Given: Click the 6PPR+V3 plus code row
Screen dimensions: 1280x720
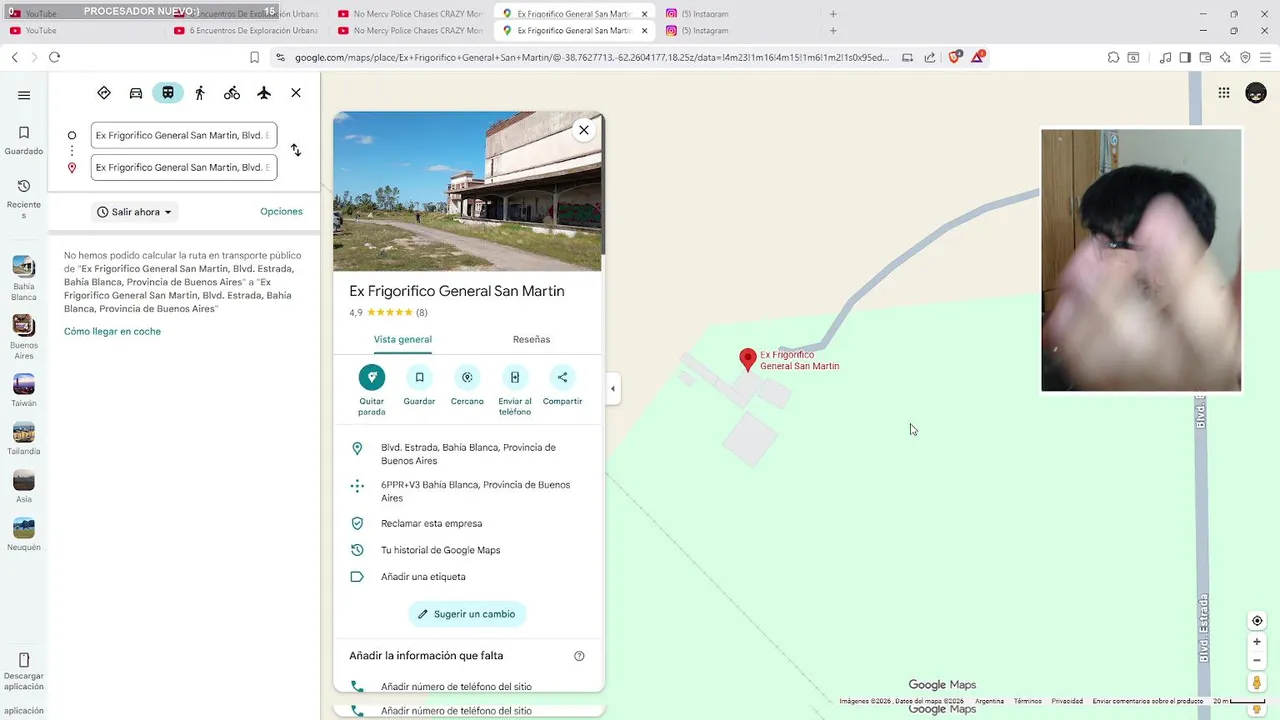Looking at the screenshot, I should point(469,491).
